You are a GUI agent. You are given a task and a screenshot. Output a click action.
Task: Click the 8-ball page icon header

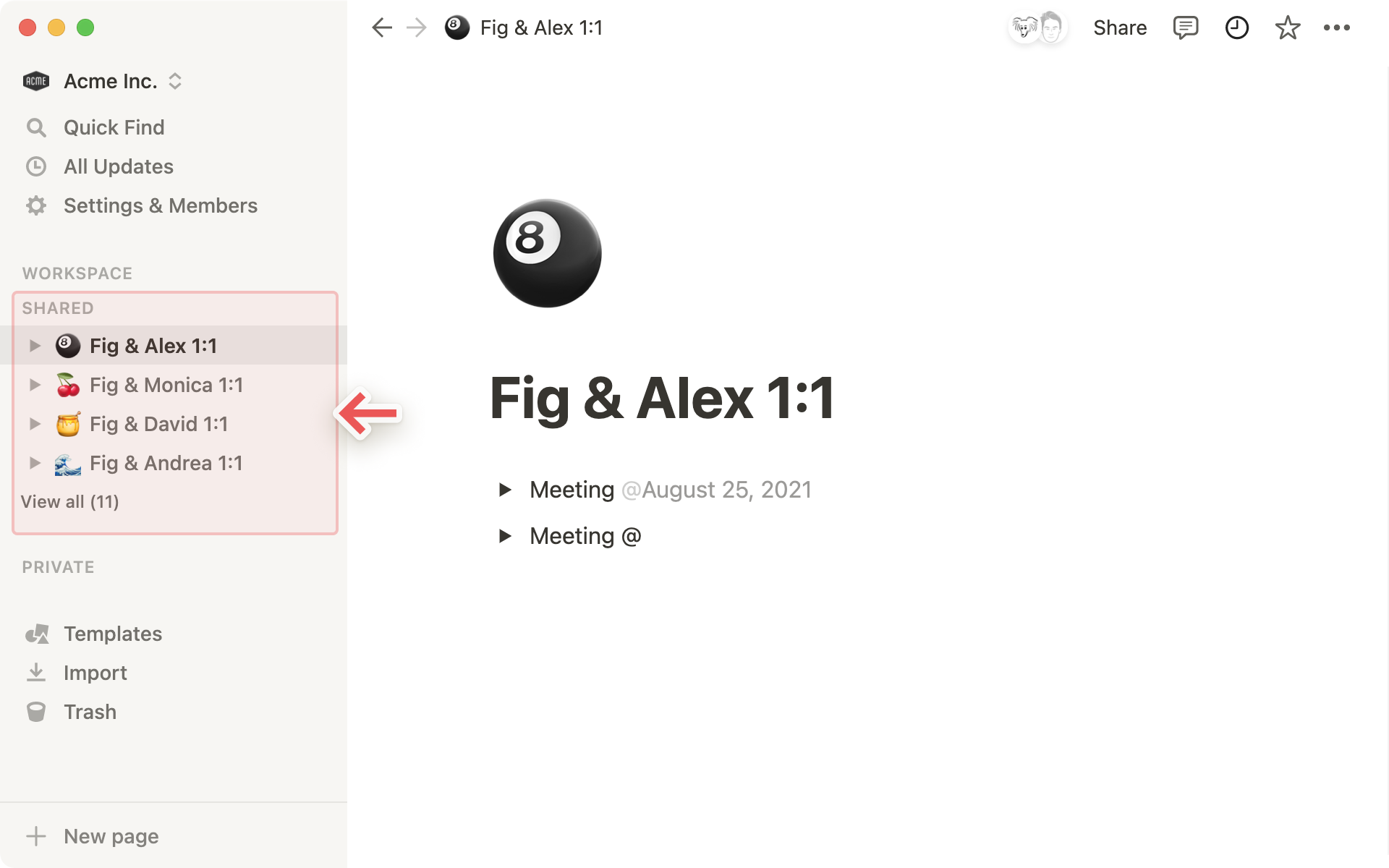546,253
